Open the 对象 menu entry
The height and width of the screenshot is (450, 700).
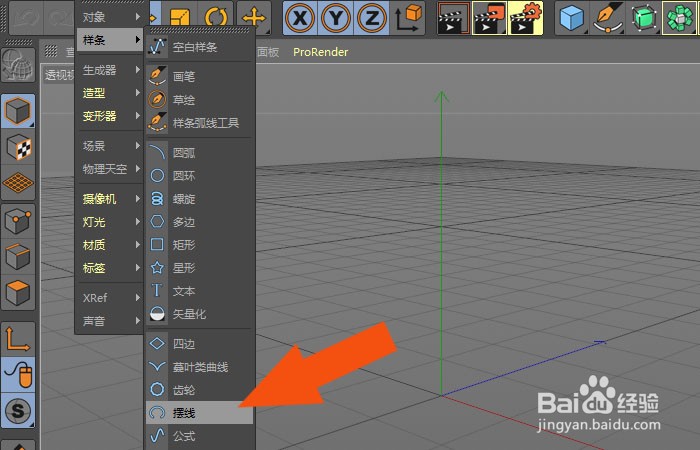(109, 17)
